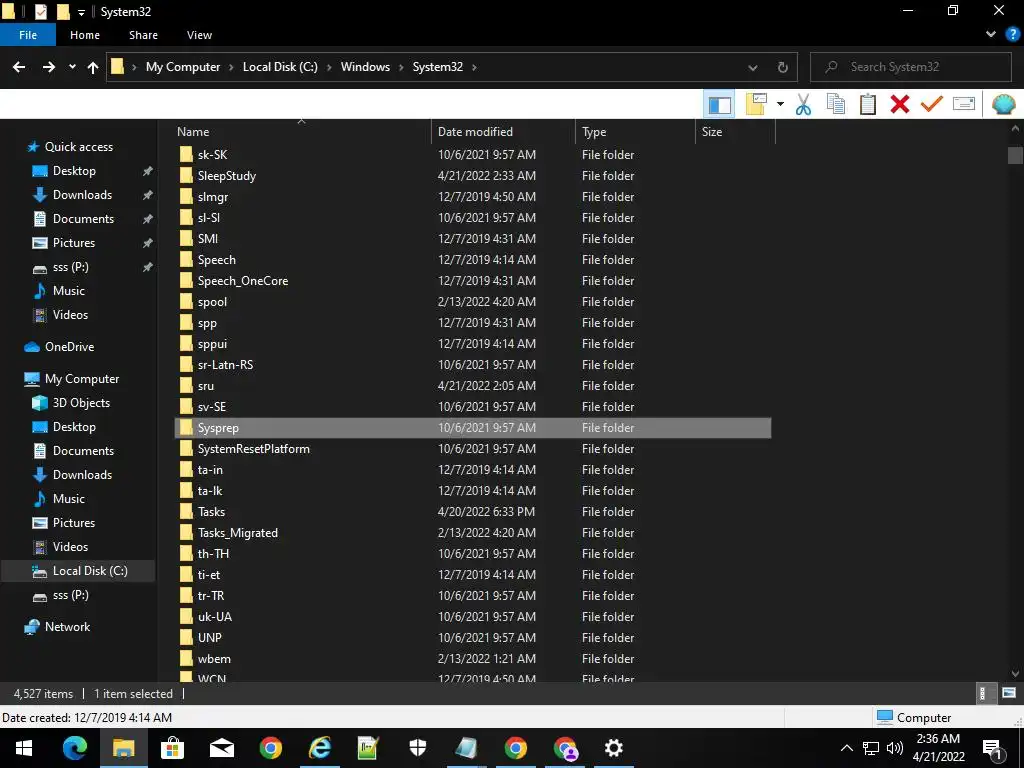The width and height of the screenshot is (1024, 768).
Task: Select the Speech_OneCore folder
Action: (x=242, y=281)
